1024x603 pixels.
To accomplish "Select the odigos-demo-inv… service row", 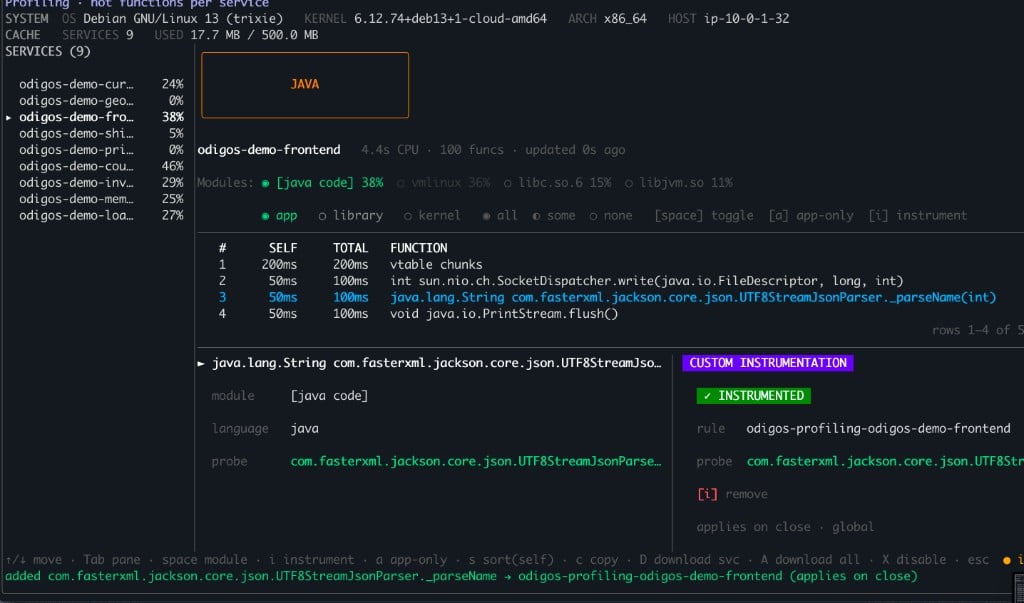I will point(101,182).
